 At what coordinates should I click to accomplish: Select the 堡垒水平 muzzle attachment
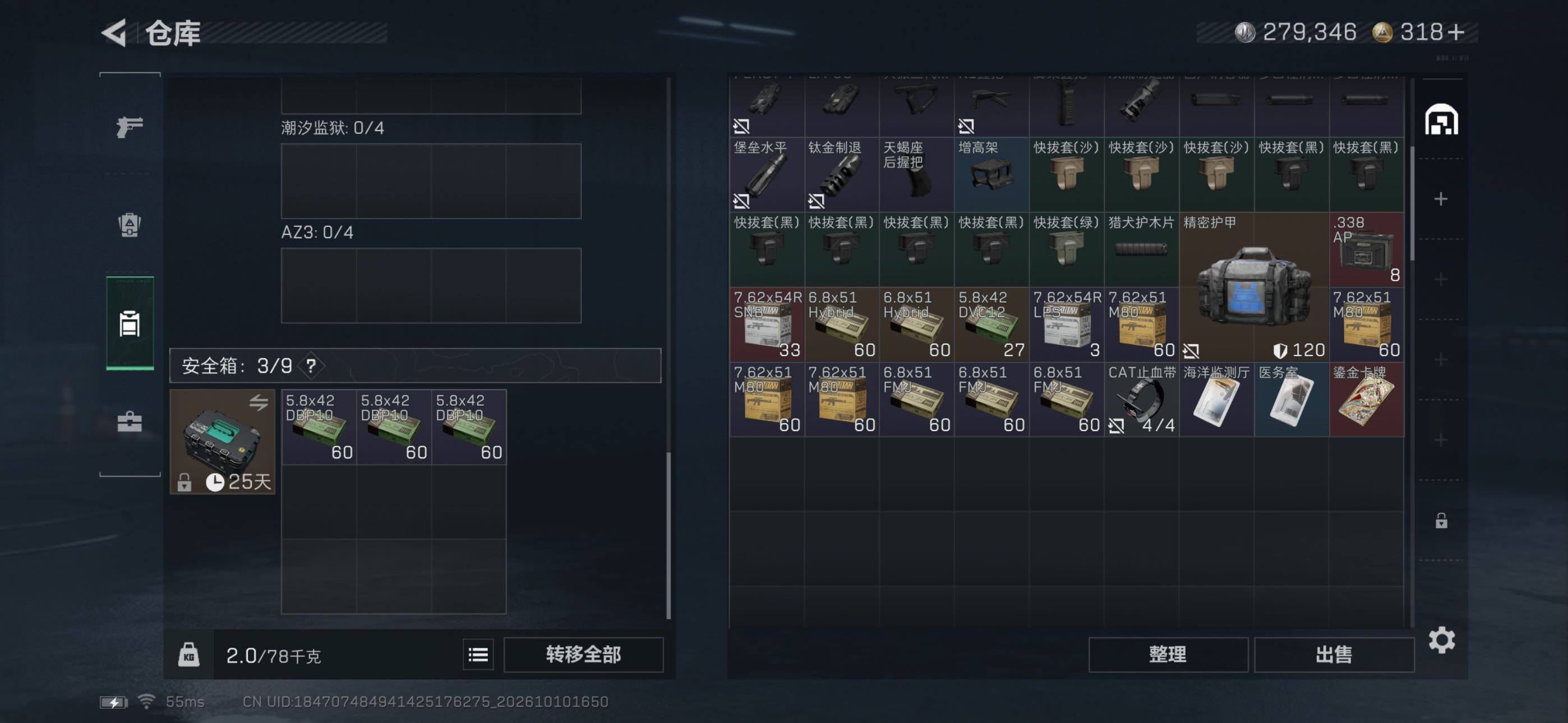pos(767,175)
